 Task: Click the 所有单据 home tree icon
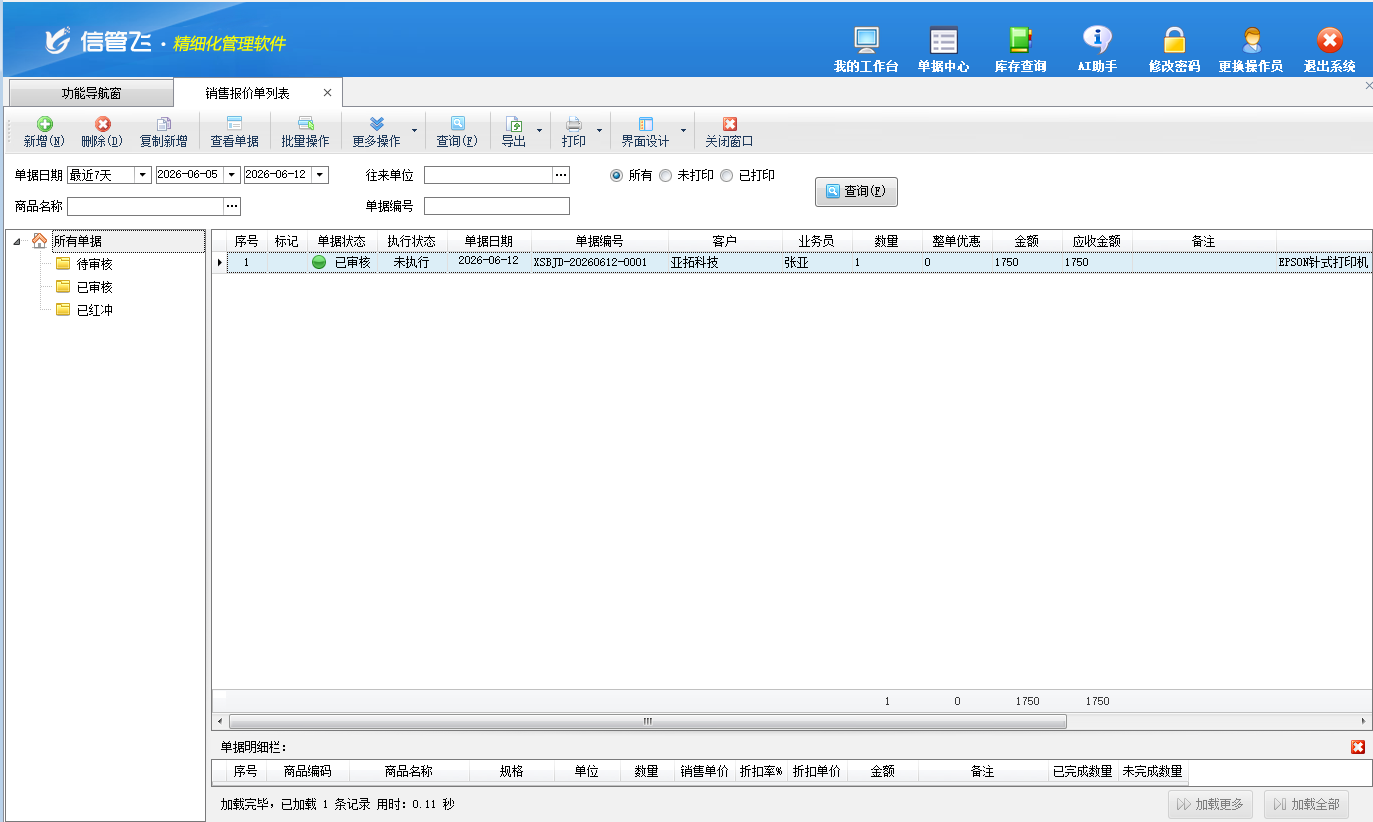[x=39, y=241]
